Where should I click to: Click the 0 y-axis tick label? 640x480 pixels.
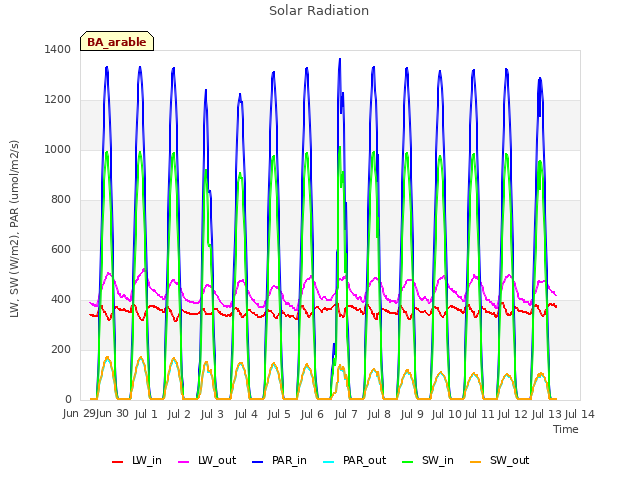pyautogui.click(x=68, y=400)
